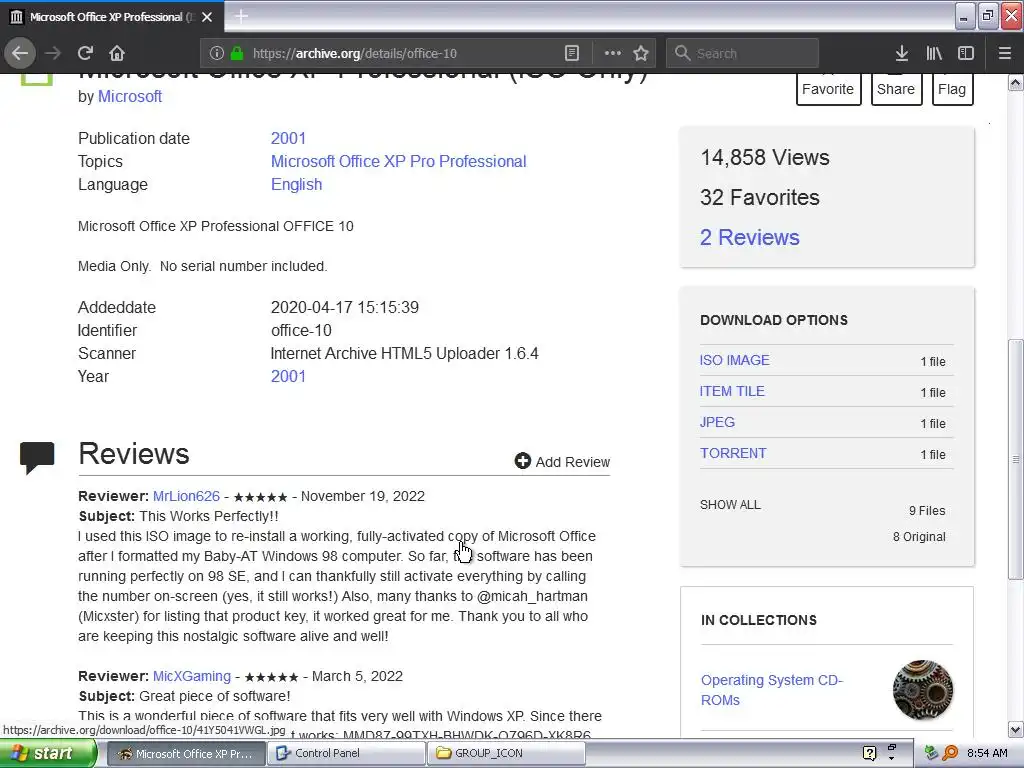
Task: Open Microsoft Office XP Pro Professional topic
Action: [x=398, y=161]
